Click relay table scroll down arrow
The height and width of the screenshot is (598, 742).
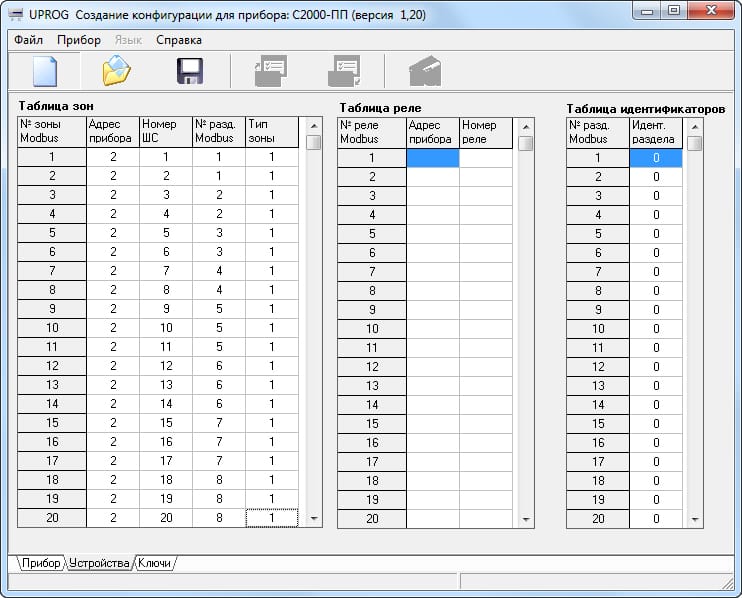(x=526, y=519)
